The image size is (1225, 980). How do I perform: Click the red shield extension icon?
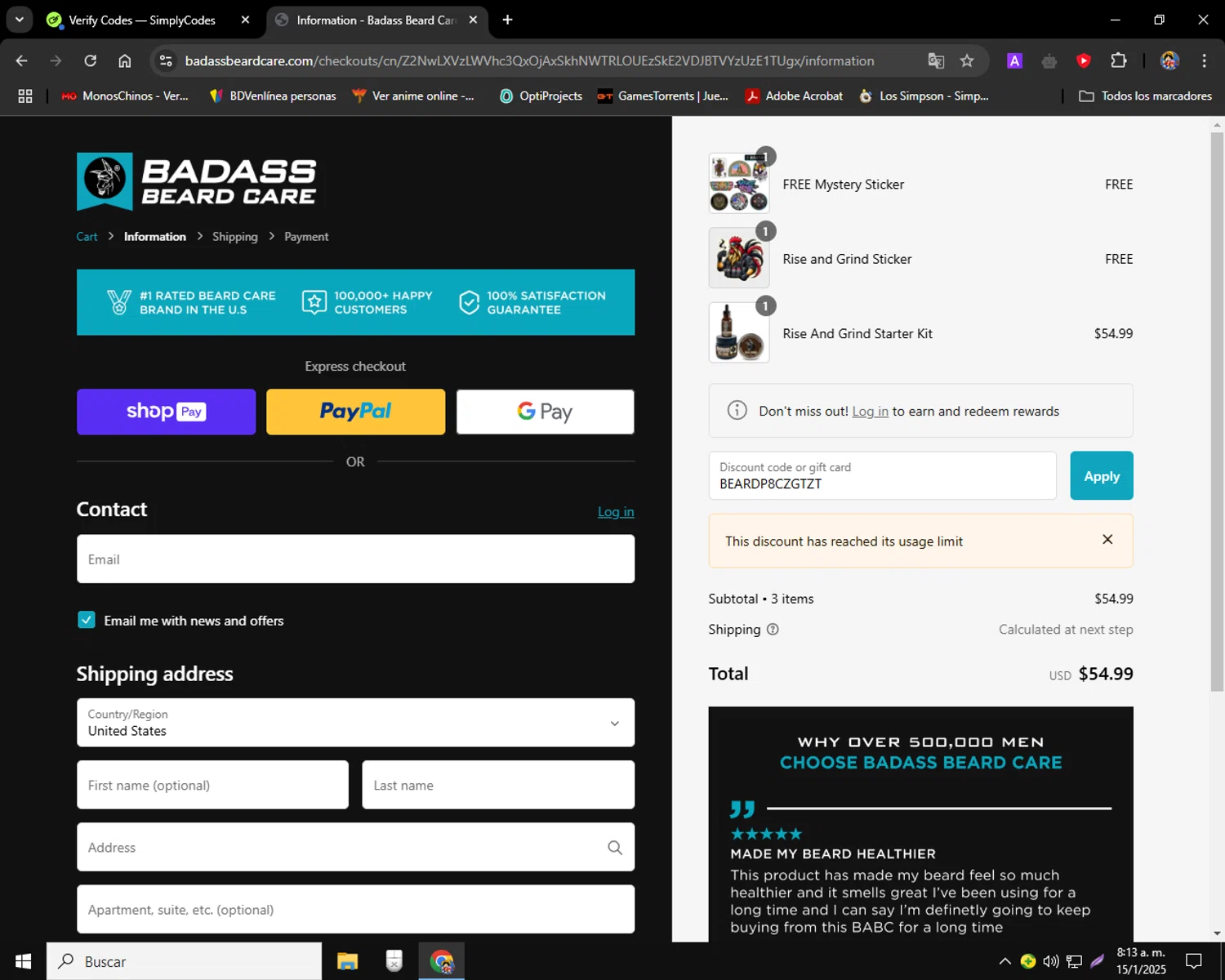click(1084, 60)
